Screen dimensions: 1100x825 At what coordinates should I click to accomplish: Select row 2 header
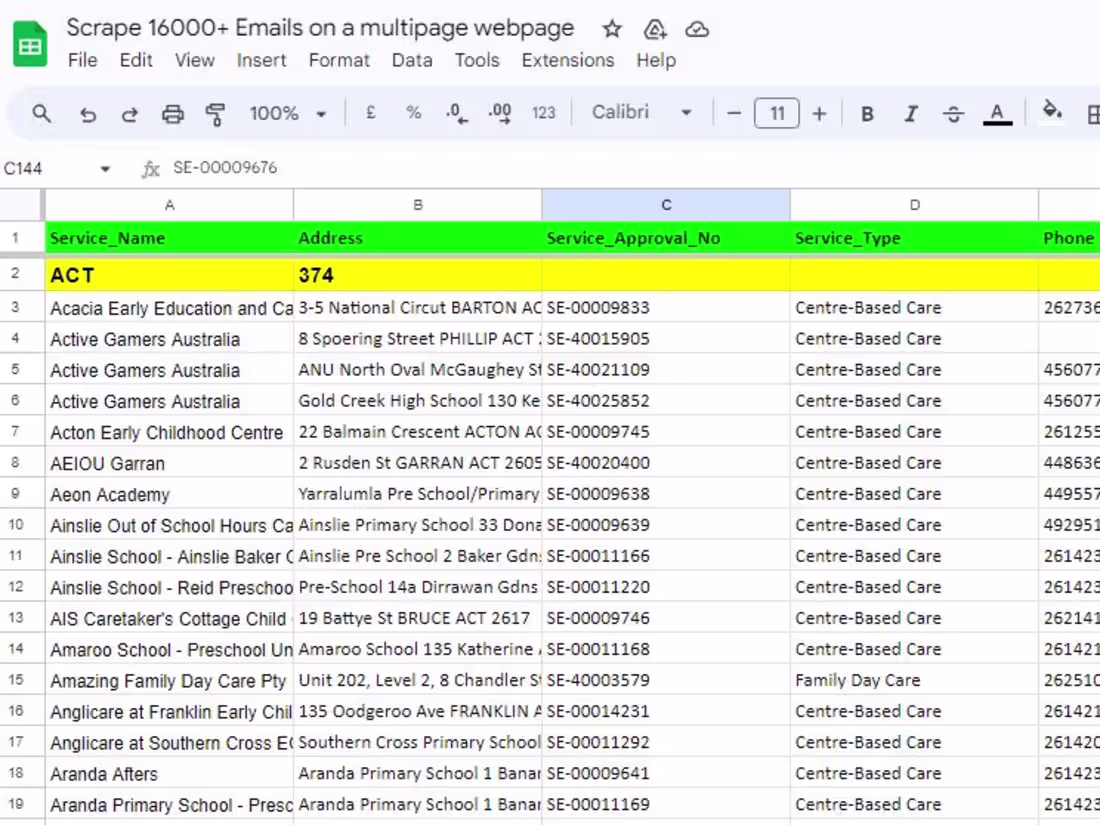[15, 274]
